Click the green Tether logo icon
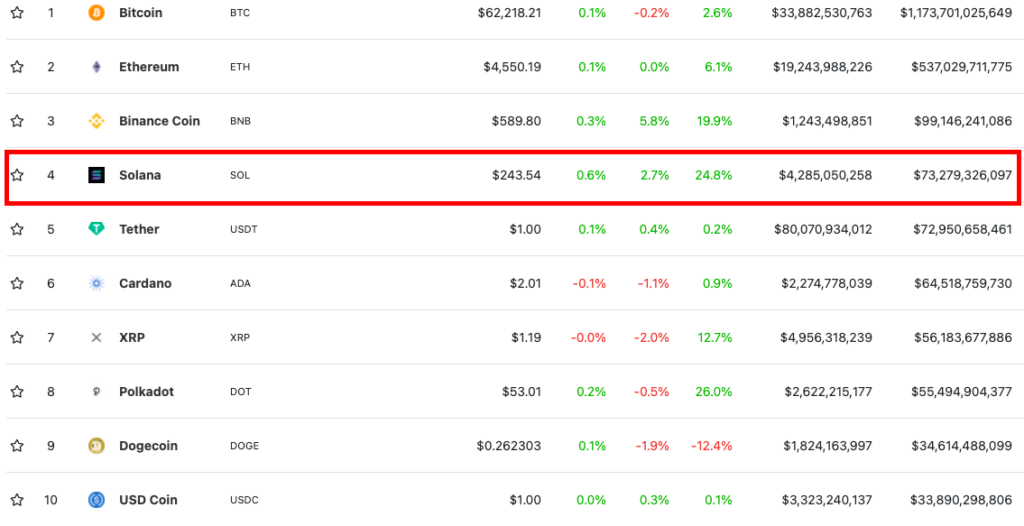Screen dimensions: 1024x526 (97, 229)
